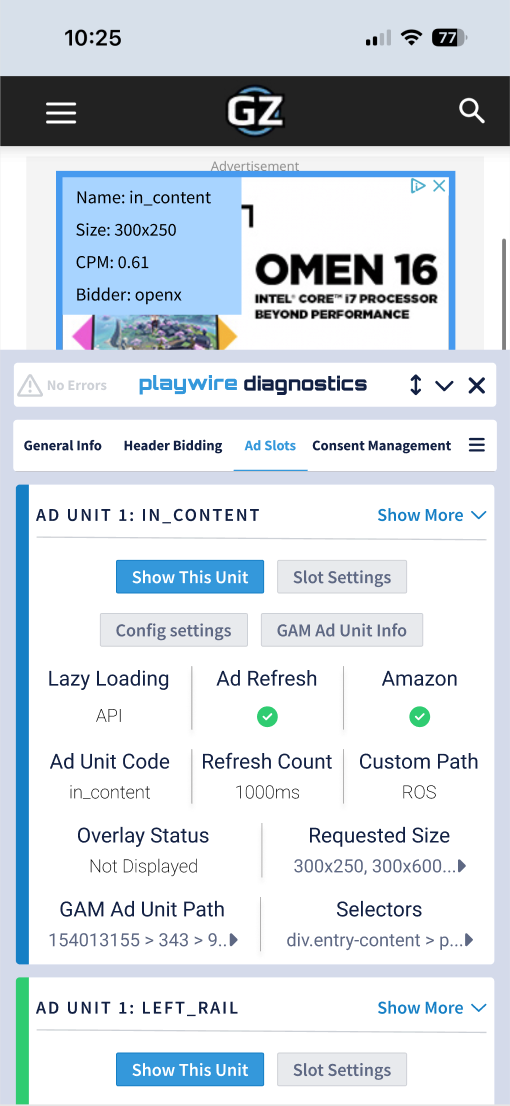510x1106 pixels.
Task: Expand the Requested Size arrow
Action: coord(462,865)
